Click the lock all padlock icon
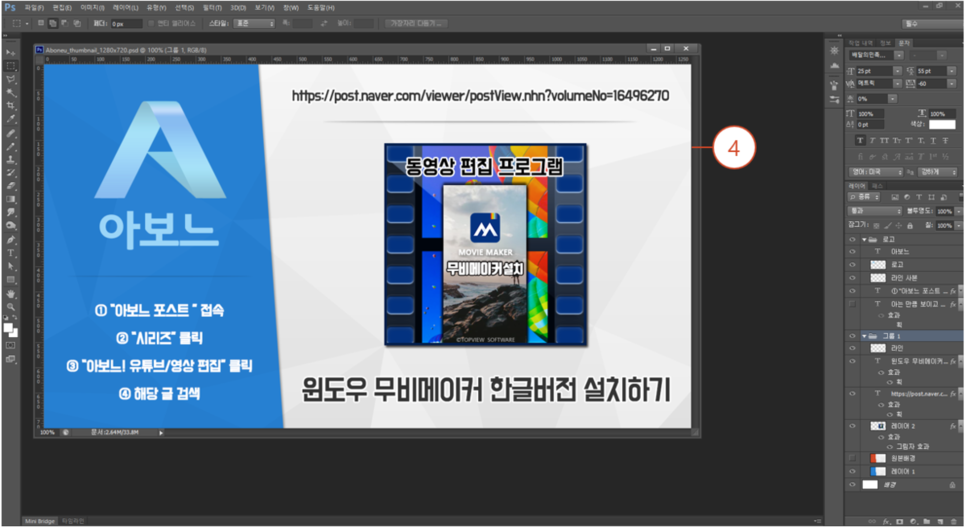This screenshot has width=966, height=527. click(909, 226)
